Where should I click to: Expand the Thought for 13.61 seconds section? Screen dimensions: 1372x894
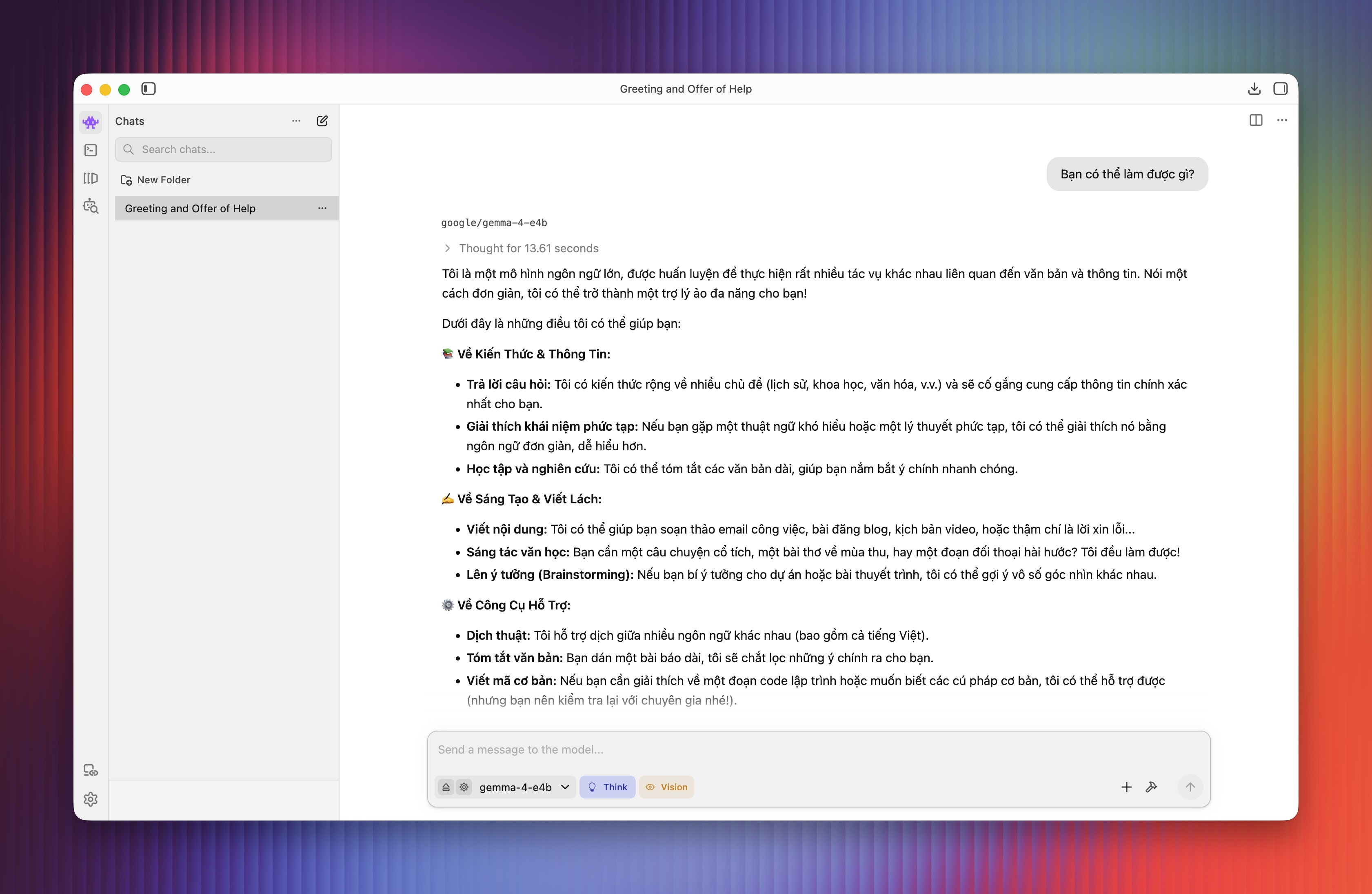coord(521,249)
